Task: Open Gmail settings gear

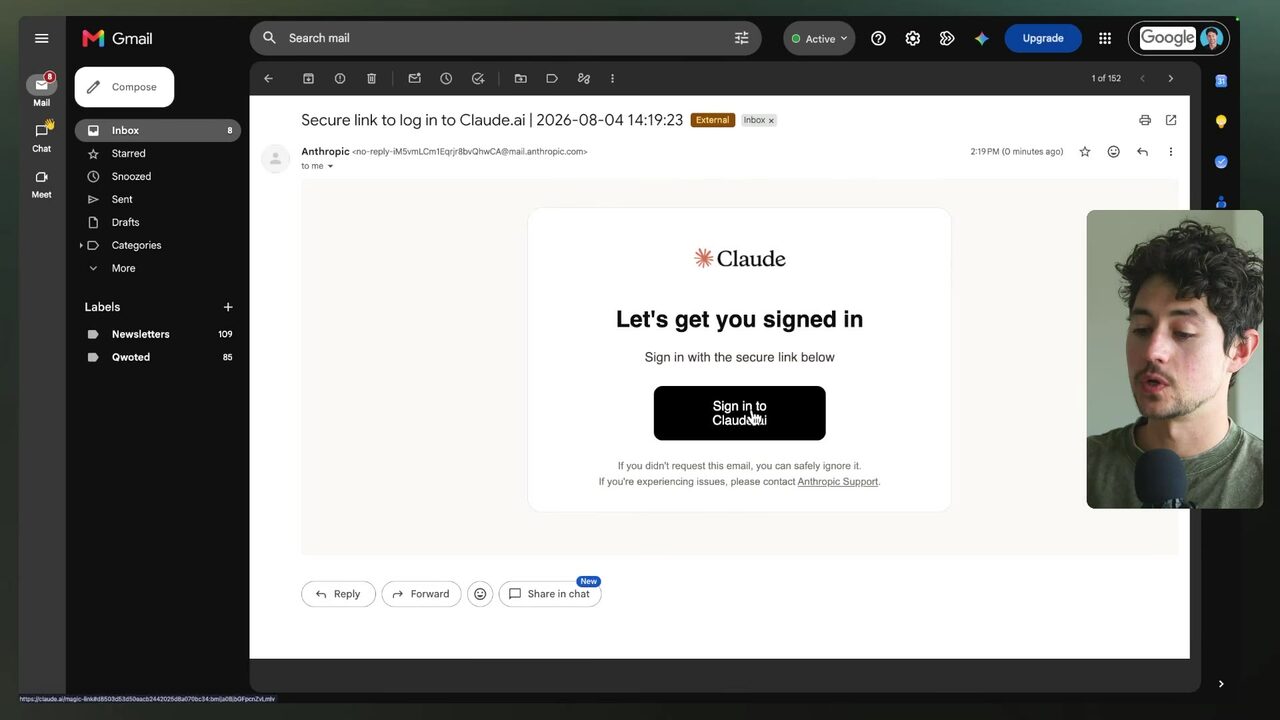Action: pos(913,38)
